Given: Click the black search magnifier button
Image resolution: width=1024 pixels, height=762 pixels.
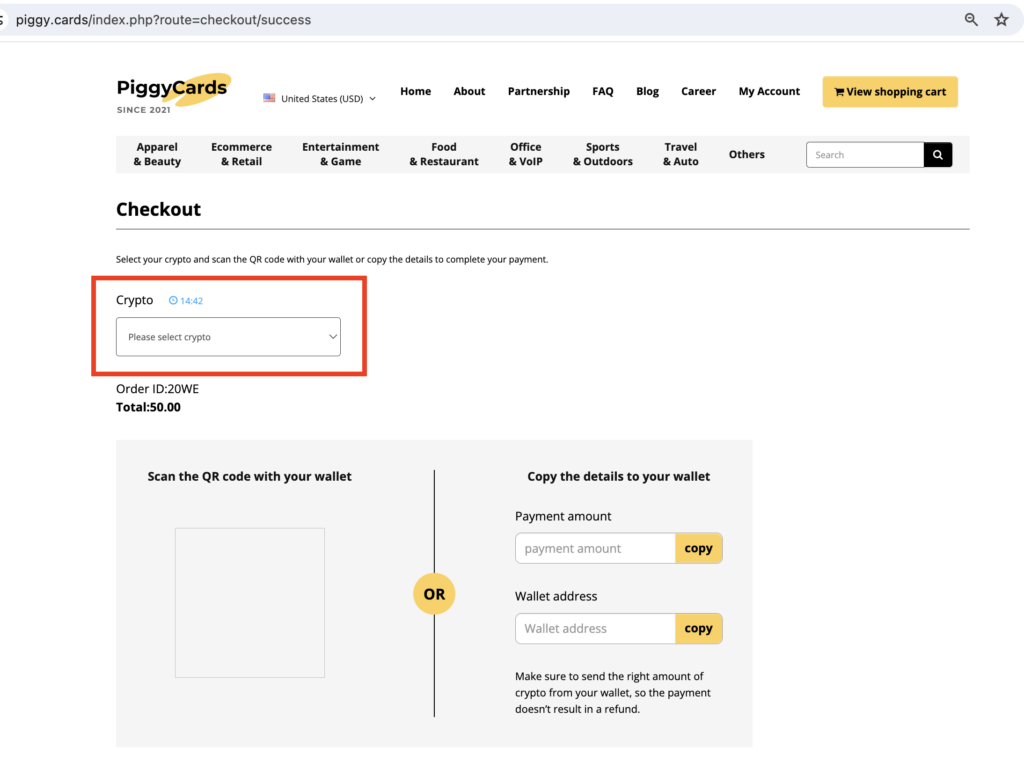Looking at the screenshot, I should tap(938, 155).
